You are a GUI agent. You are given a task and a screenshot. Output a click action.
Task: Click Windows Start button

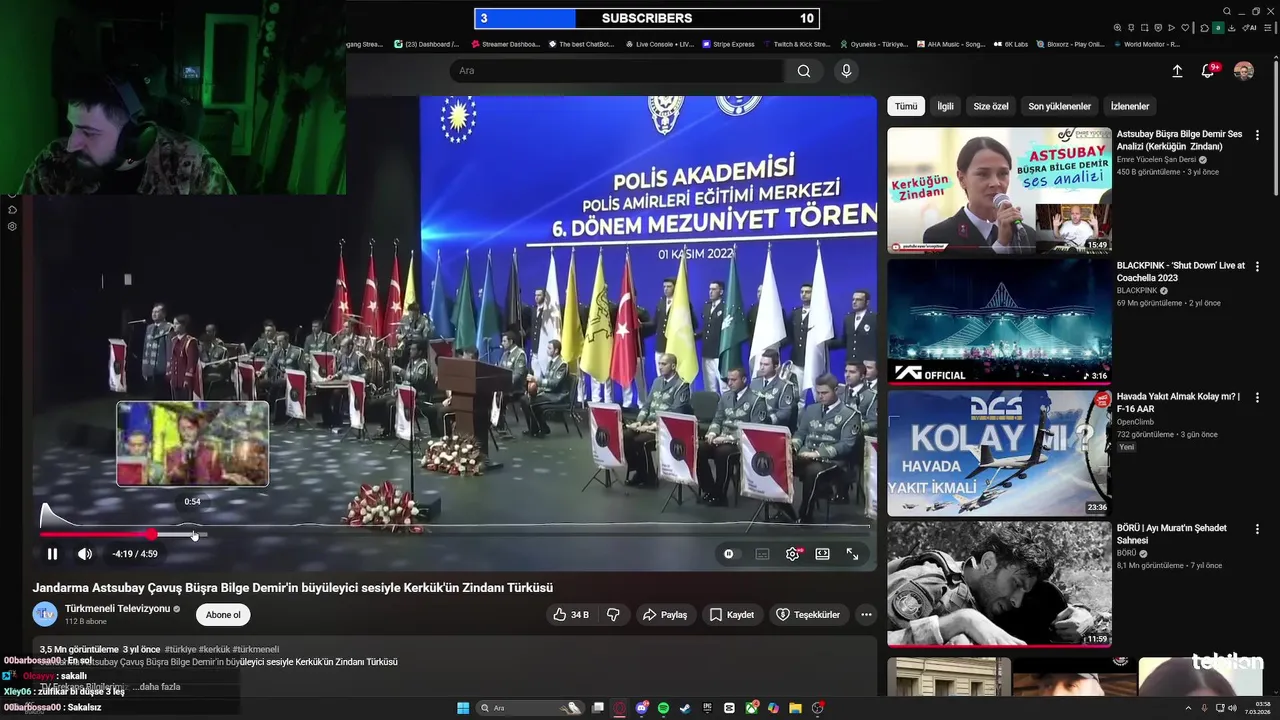463,708
